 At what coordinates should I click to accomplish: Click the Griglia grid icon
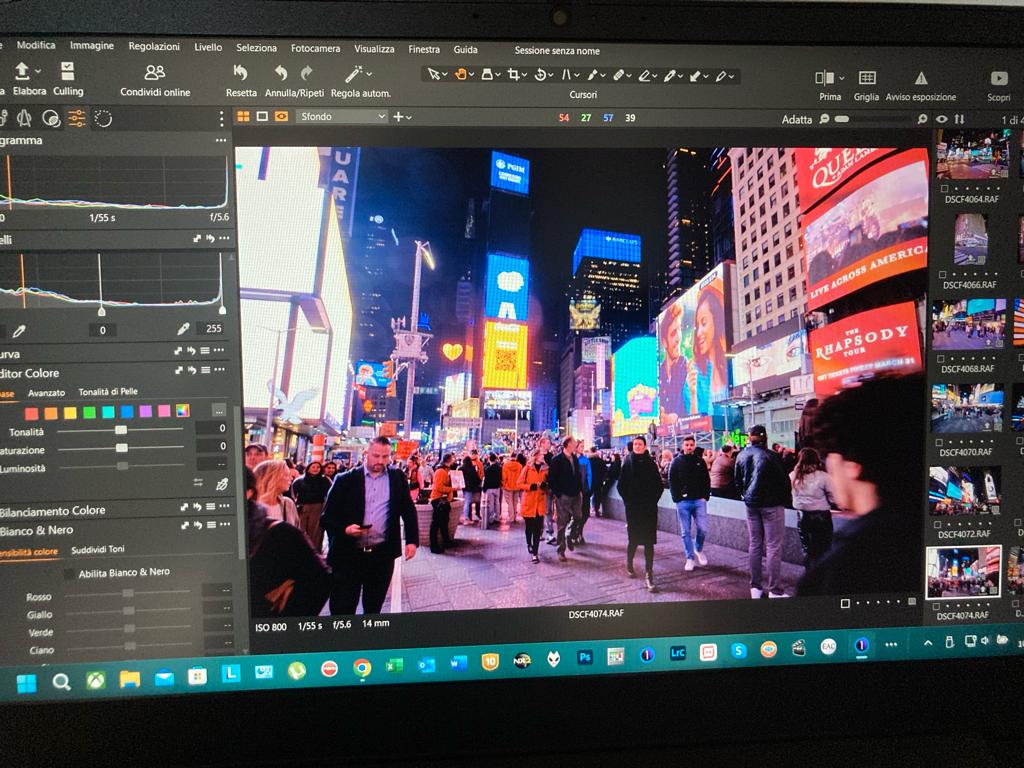(x=867, y=78)
